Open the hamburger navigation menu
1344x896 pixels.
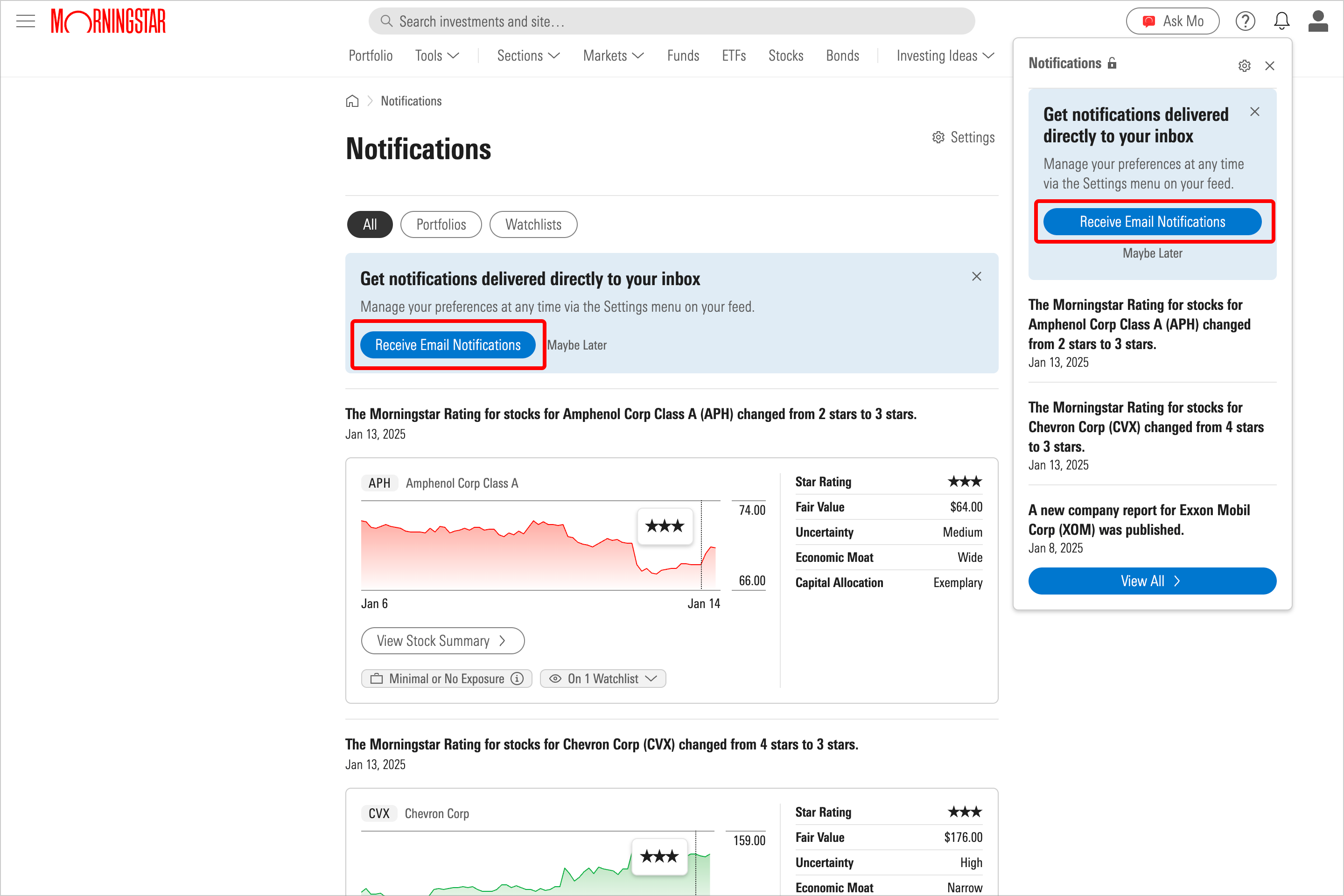[x=25, y=21]
